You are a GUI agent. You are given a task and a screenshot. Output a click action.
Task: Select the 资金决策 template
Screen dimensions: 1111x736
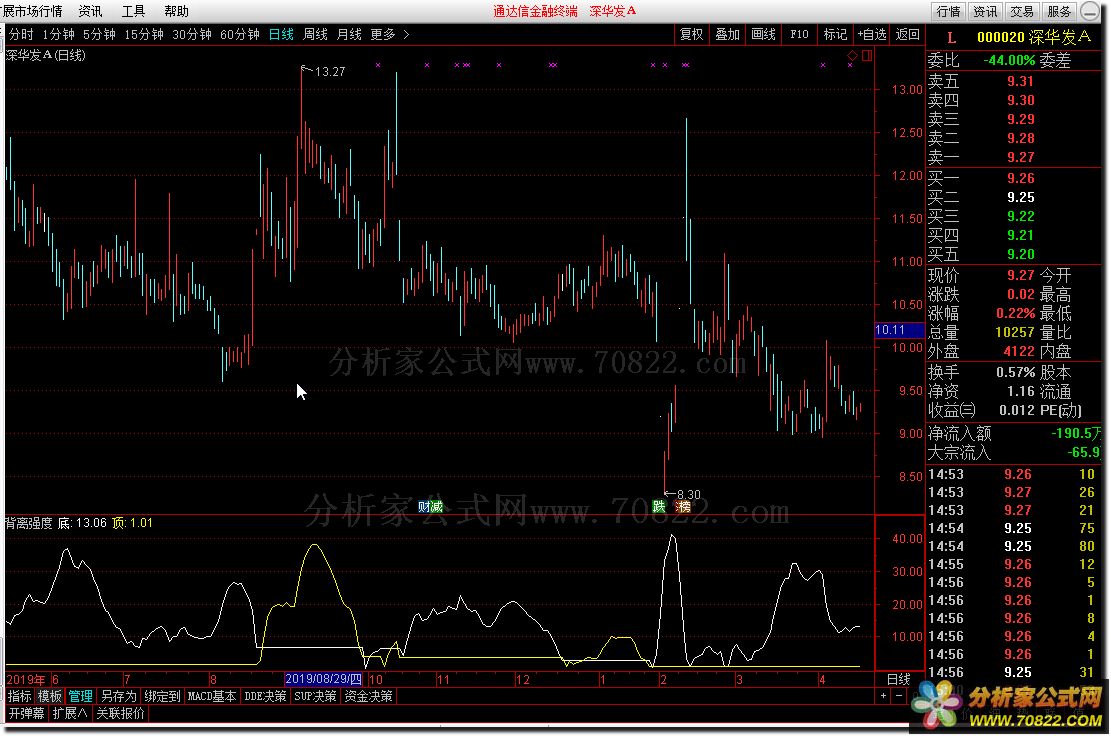pos(368,696)
